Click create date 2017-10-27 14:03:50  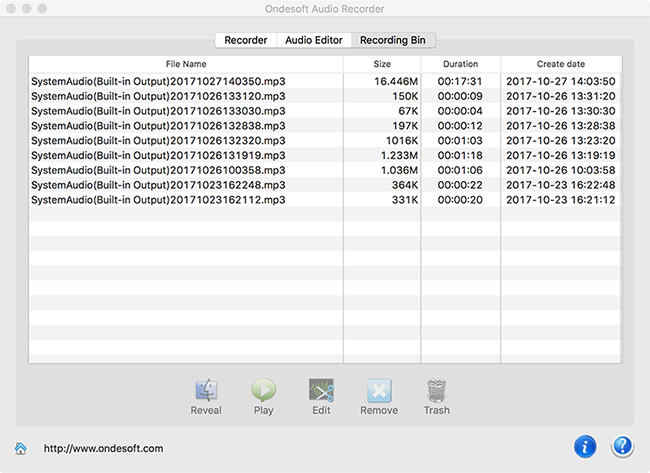[x=561, y=81]
